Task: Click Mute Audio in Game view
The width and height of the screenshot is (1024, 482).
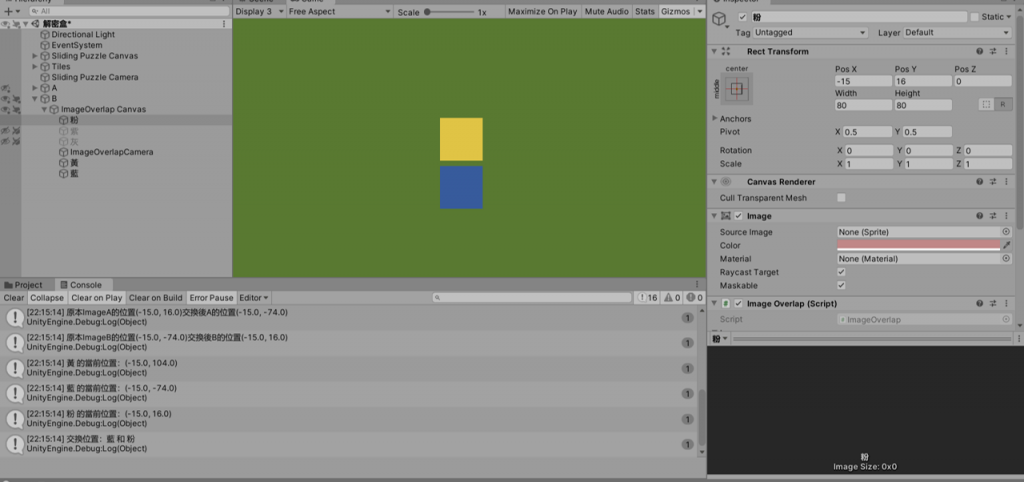Action: click(x=607, y=12)
